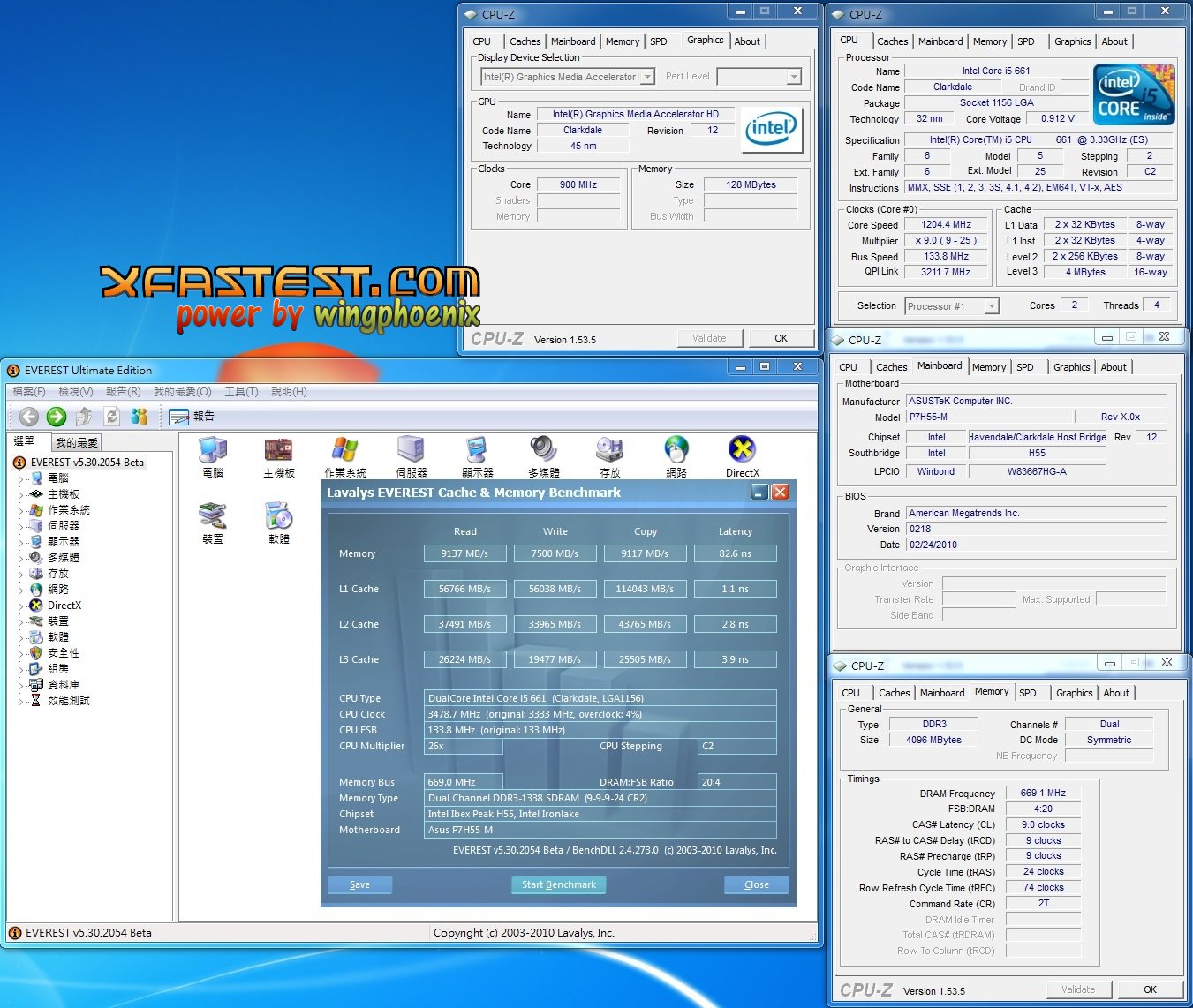Expand the 網路 tree node
The height and width of the screenshot is (1008, 1193).
point(21,591)
